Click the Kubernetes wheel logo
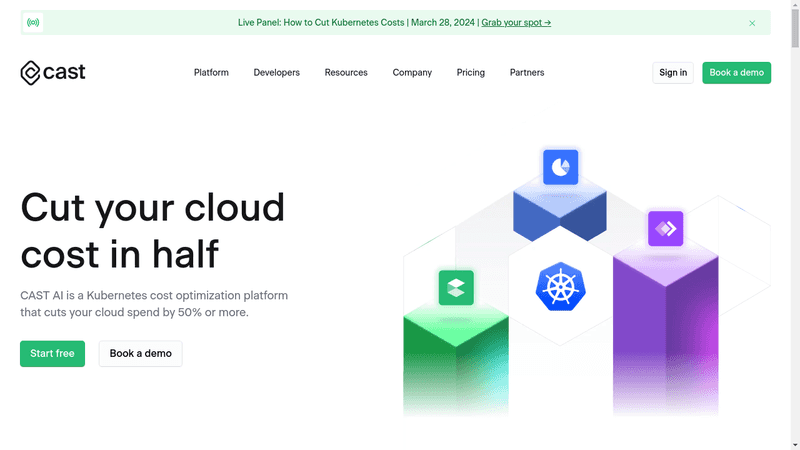800x450 pixels. [x=560, y=286]
